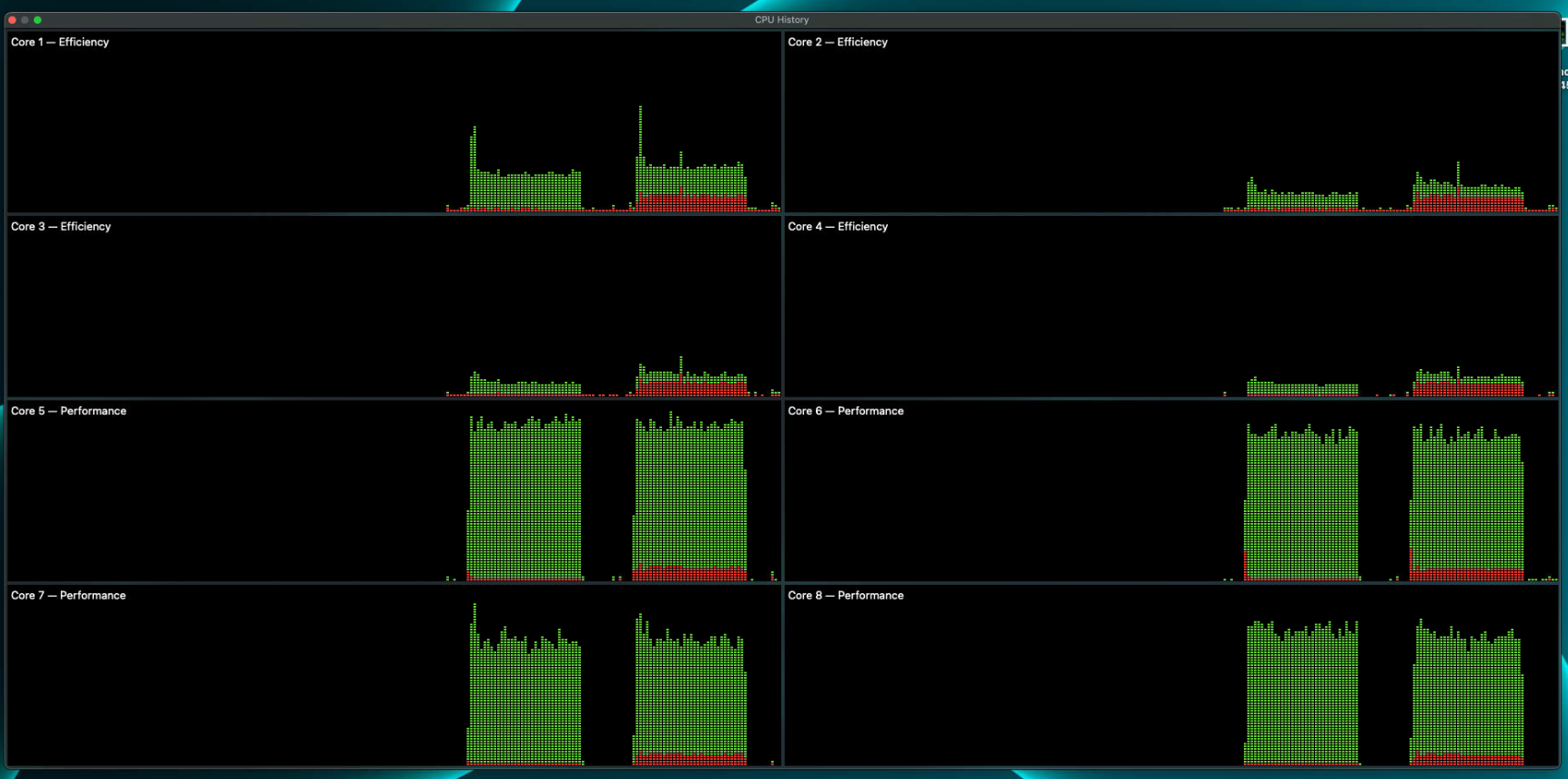Select the Core 1 — Efficiency label
1568x779 pixels.
tap(60, 42)
